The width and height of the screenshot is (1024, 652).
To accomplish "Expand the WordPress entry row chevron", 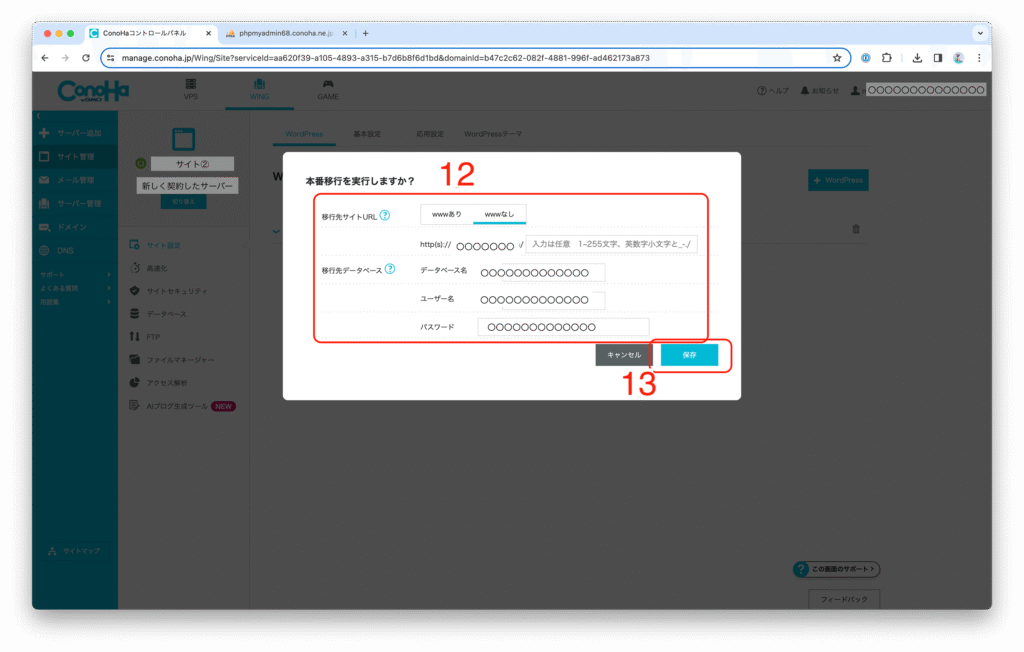I will pyautogui.click(x=276, y=231).
